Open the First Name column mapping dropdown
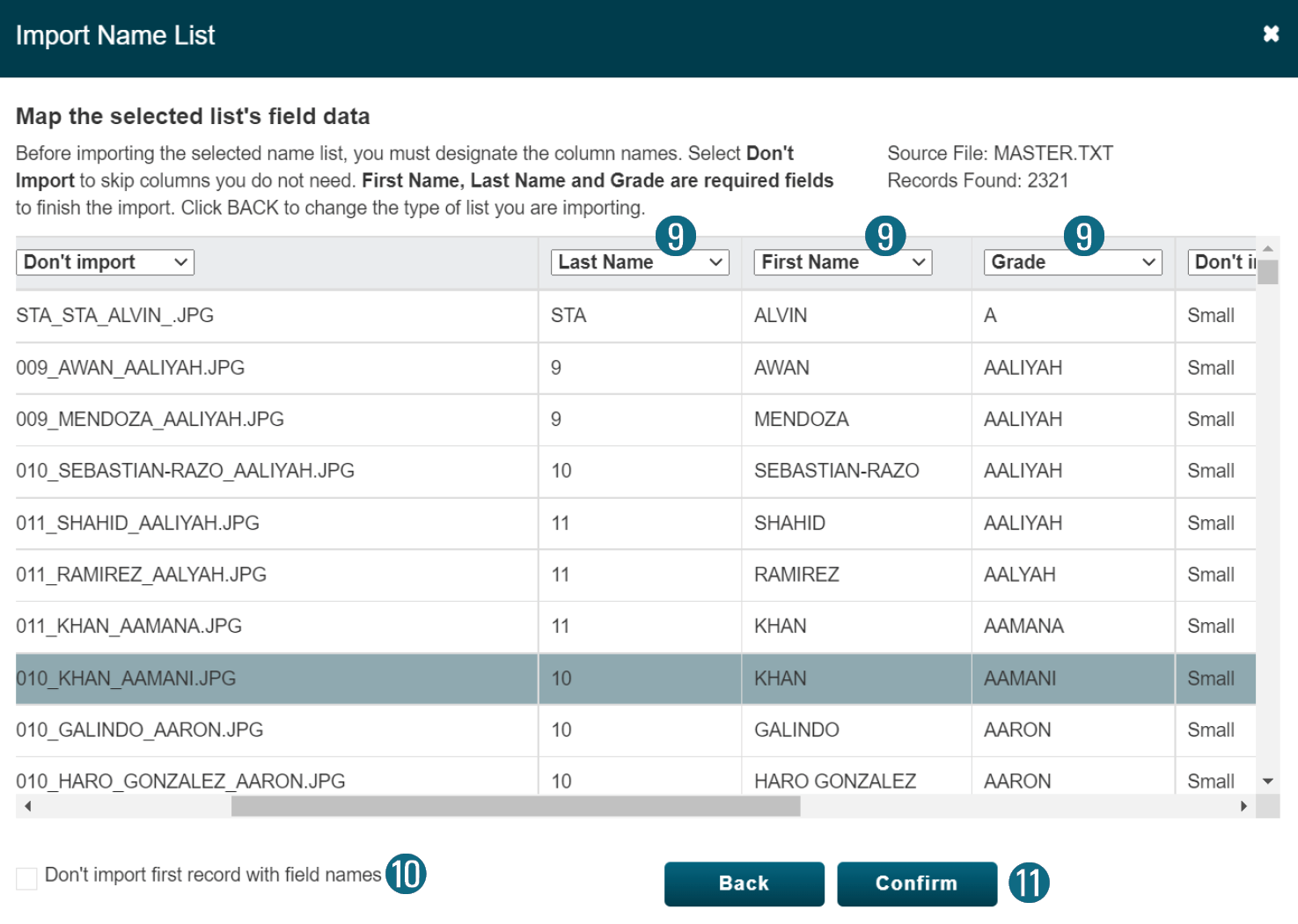Viewport: 1298px width, 924px height. tap(842, 262)
